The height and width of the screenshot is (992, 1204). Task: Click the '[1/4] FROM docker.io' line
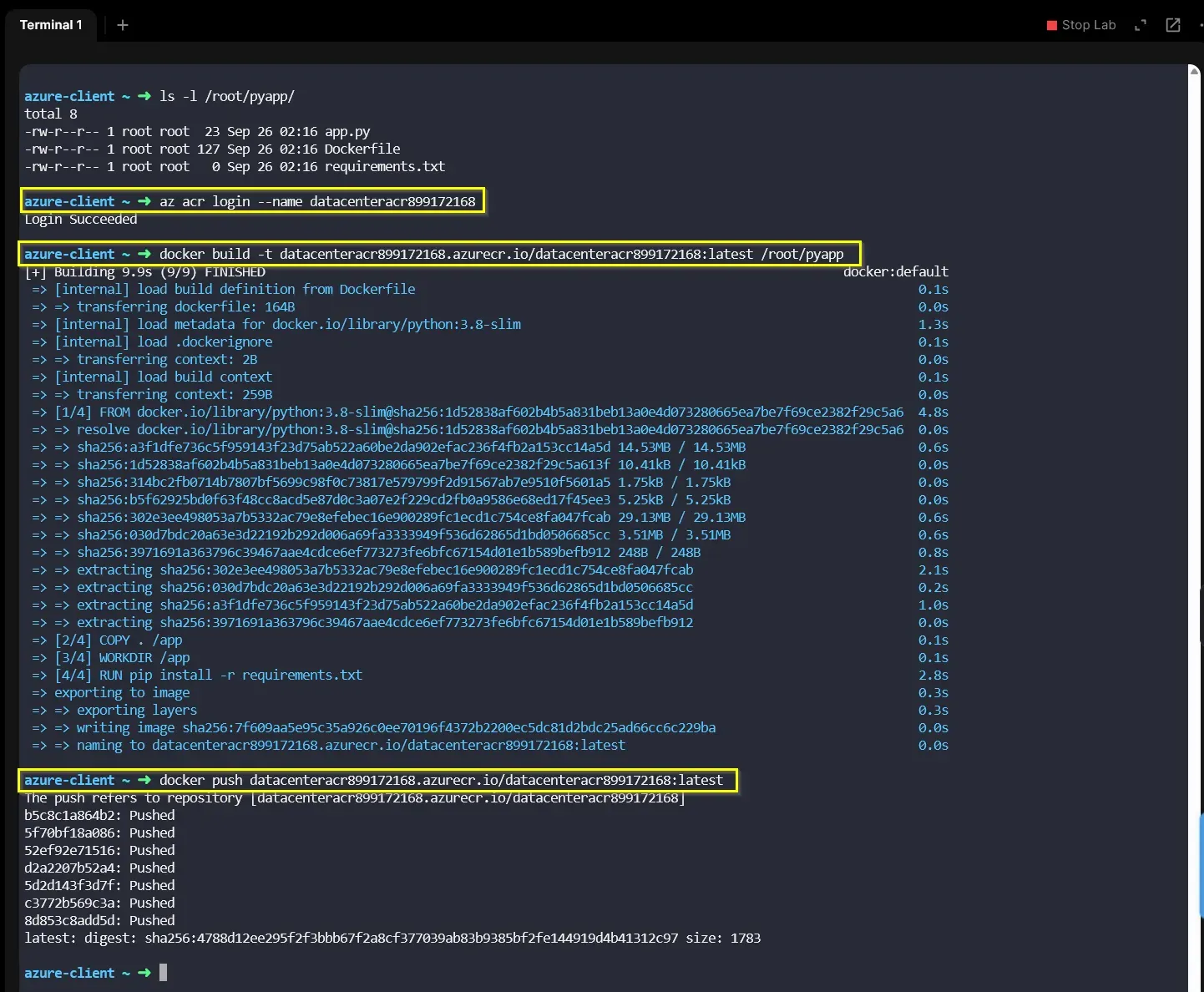[x=468, y=412]
